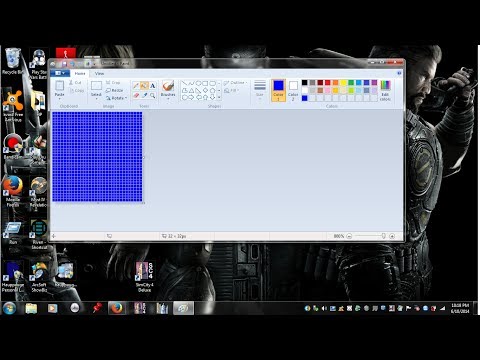Select the Color 1 box

click(x=278, y=90)
